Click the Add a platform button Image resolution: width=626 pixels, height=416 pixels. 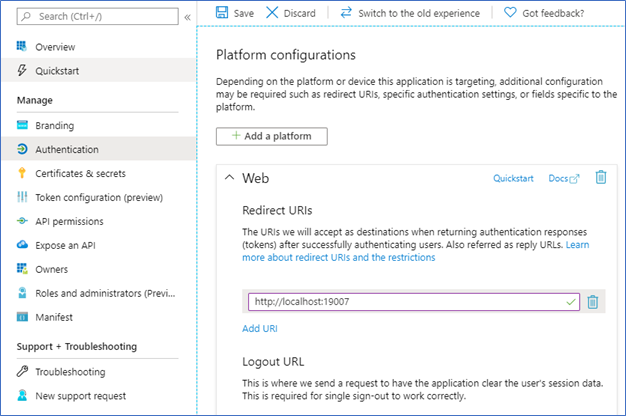click(x=271, y=135)
